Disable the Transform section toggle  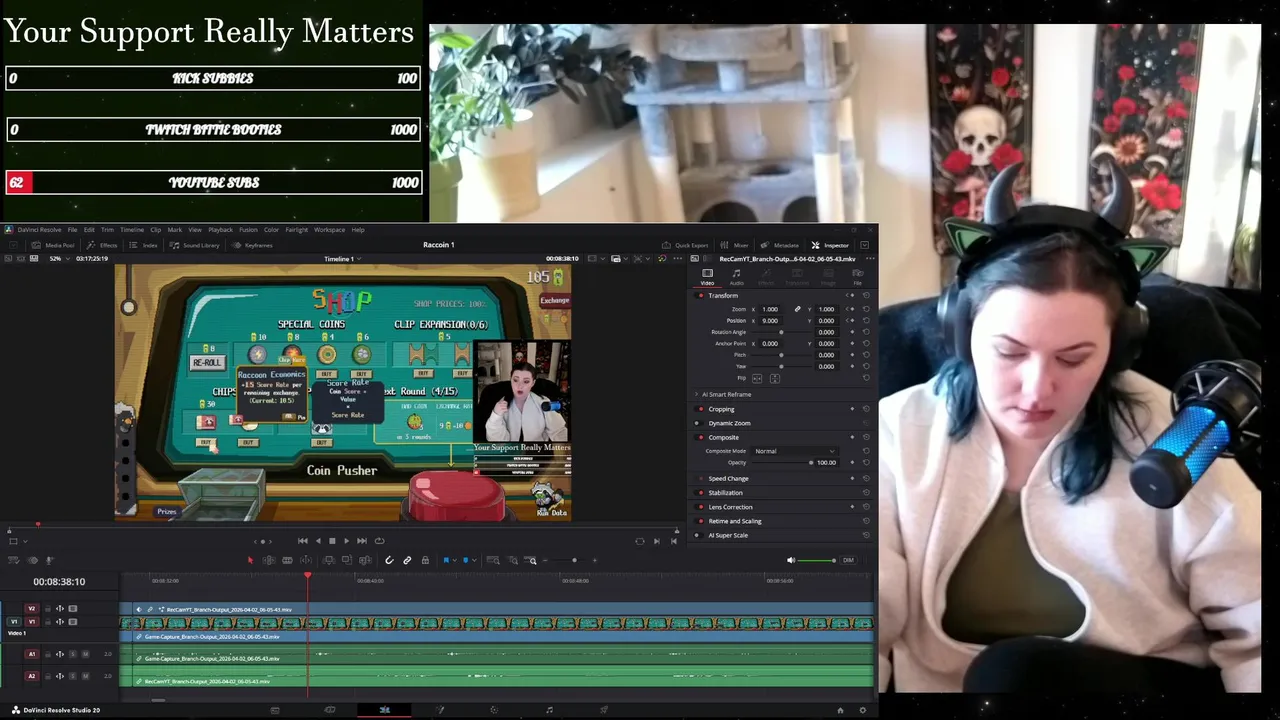point(700,296)
